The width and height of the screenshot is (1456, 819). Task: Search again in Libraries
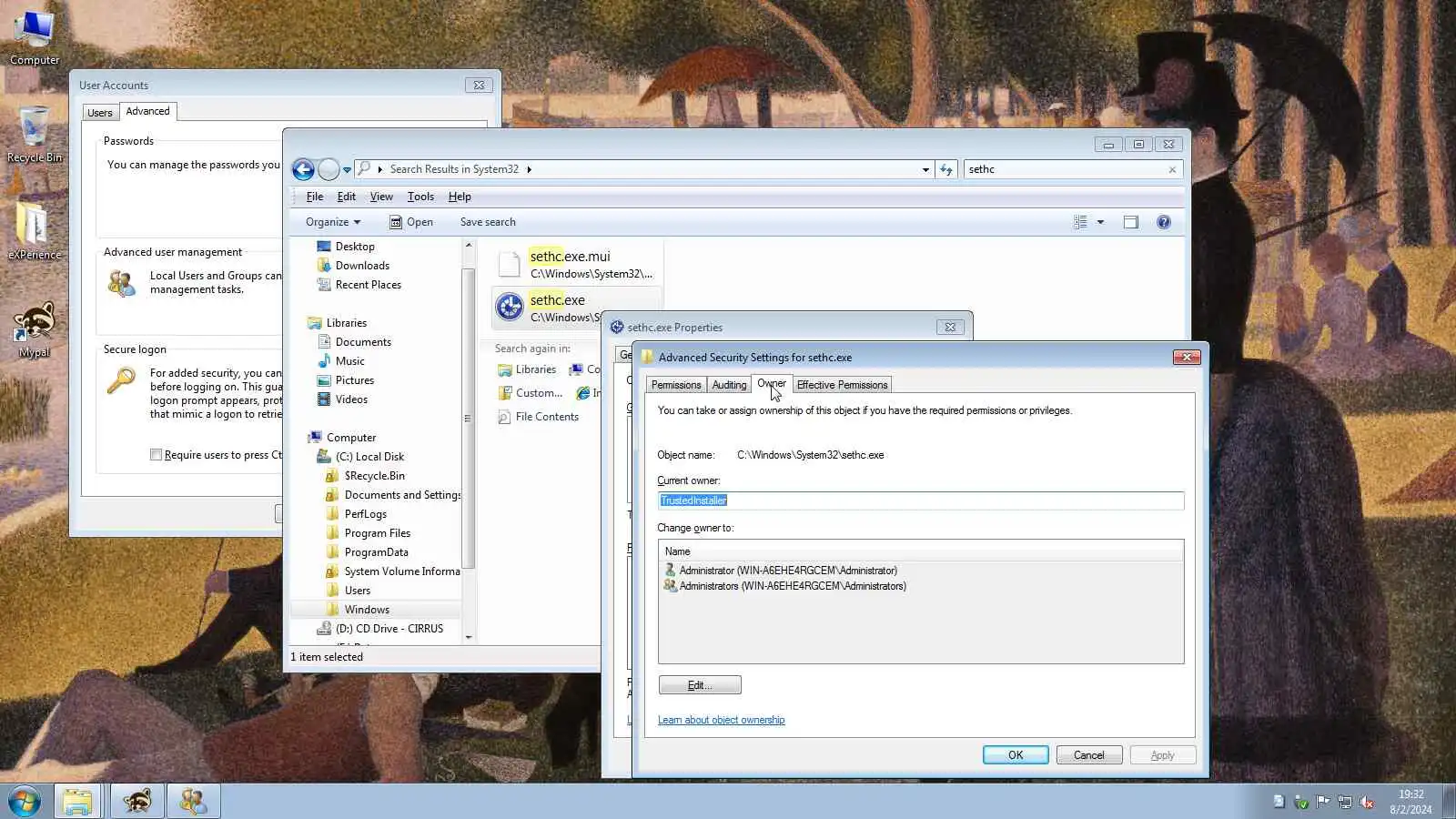(527, 369)
